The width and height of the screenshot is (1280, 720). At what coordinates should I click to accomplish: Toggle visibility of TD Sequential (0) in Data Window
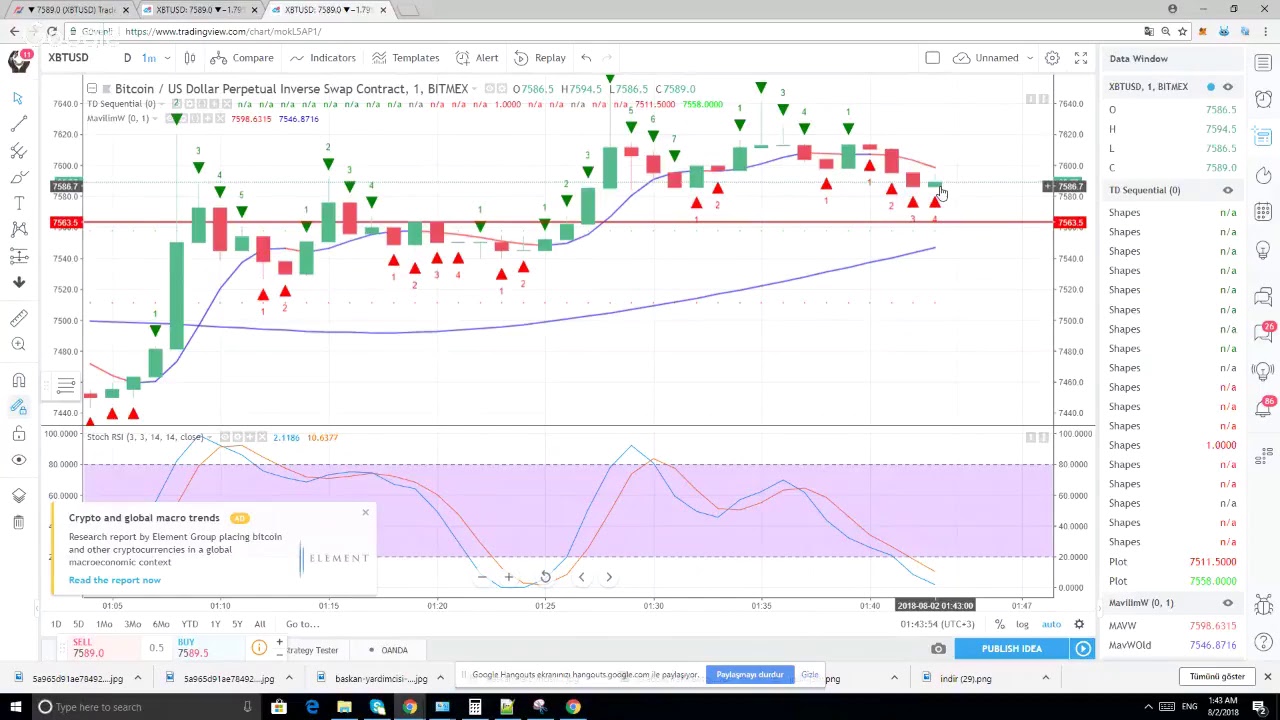(1228, 190)
